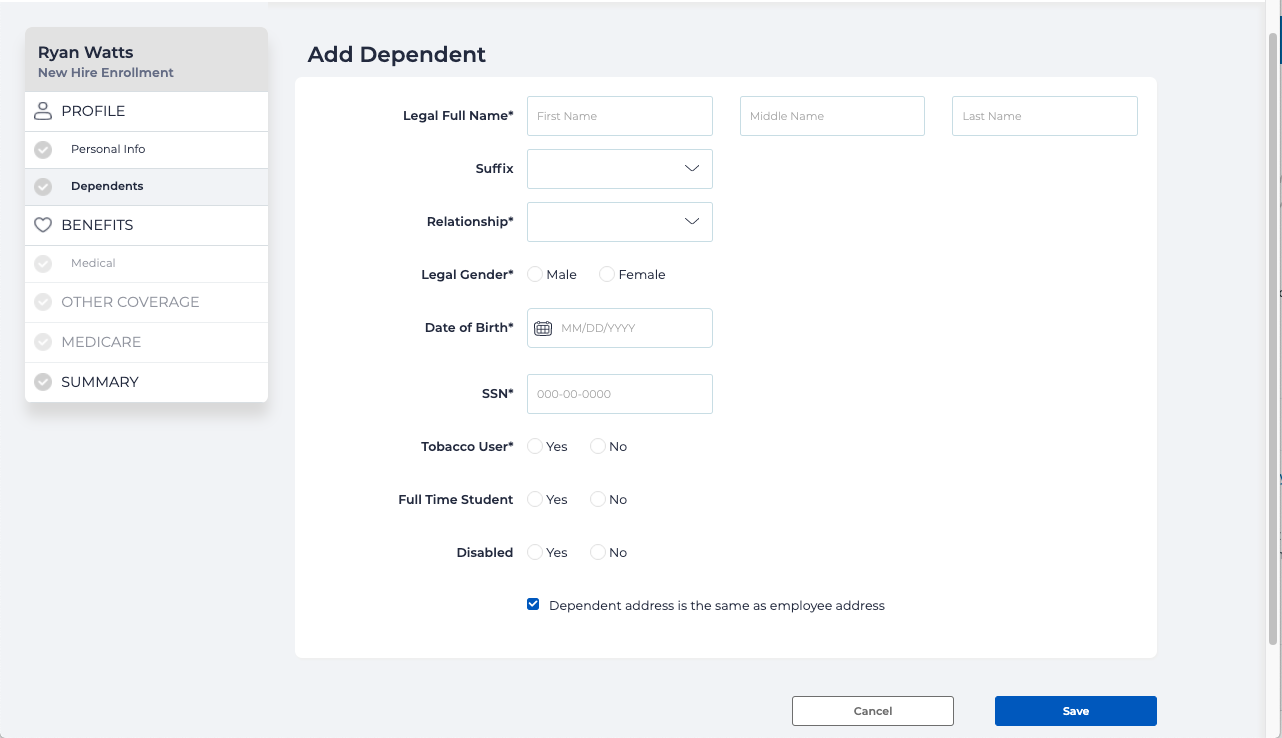Open the Suffix dropdown
Image resolution: width=1282 pixels, height=738 pixels.
619,168
